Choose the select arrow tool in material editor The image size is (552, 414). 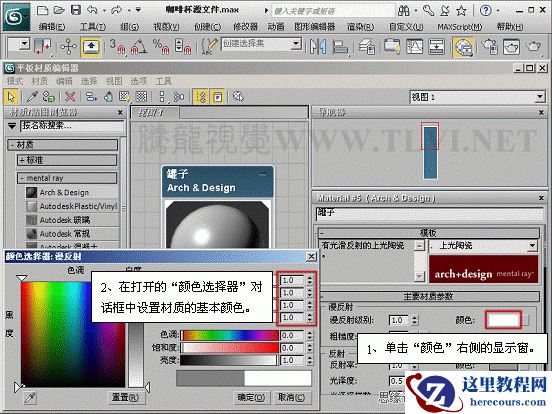pyautogui.click(x=11, y=96)
